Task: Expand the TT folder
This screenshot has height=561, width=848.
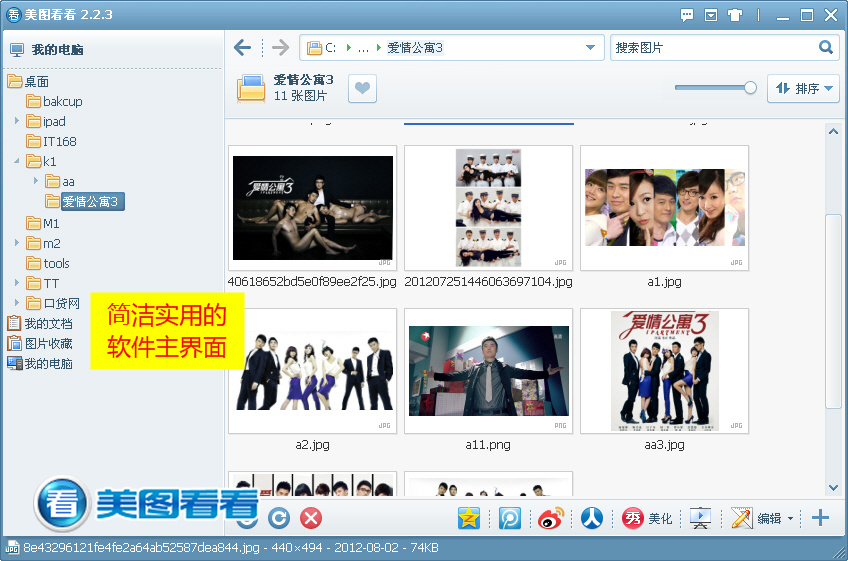Action: tap(17, 283)
